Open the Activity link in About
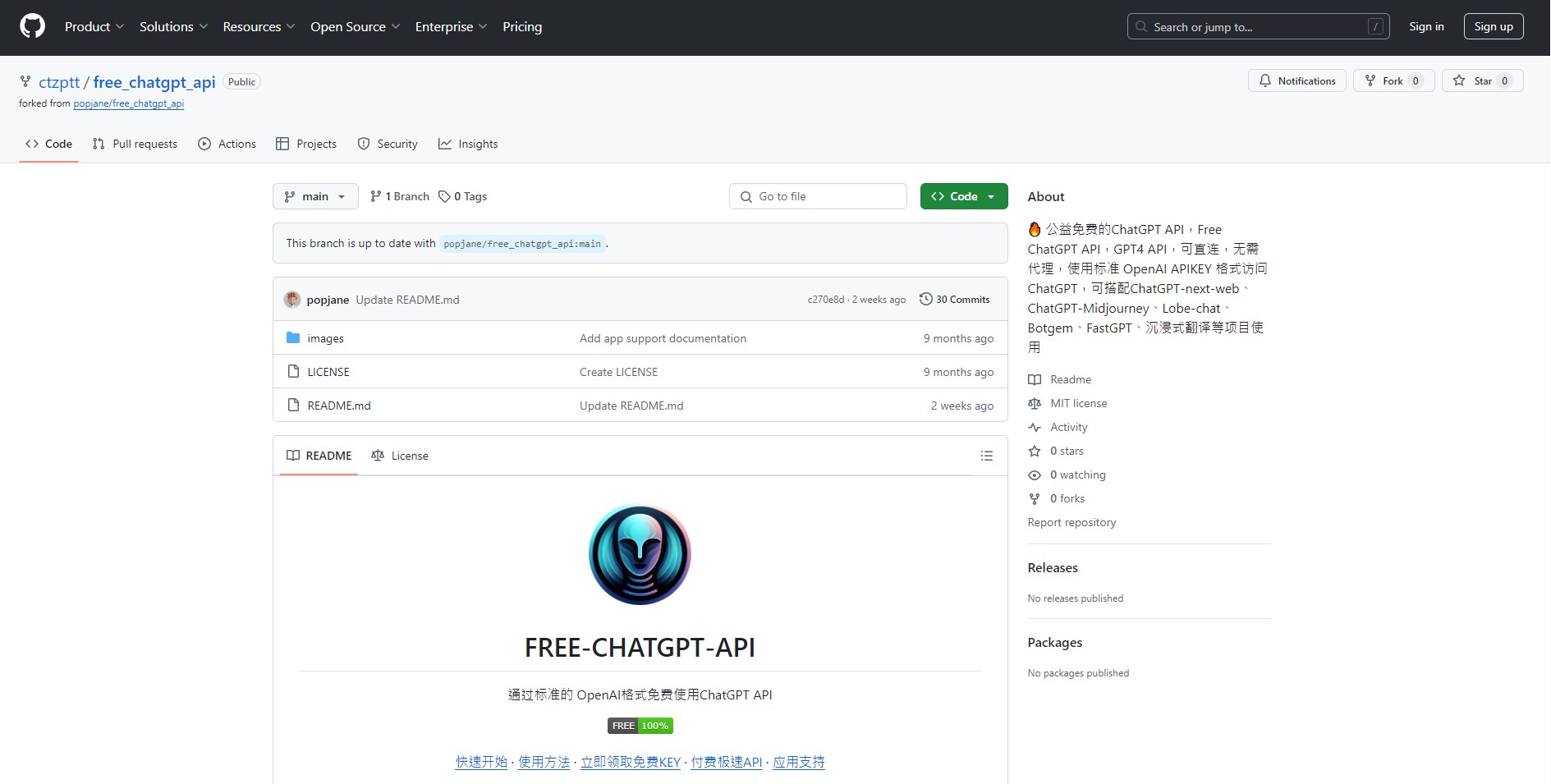The width and height of the screenshot is (1551, 784). 1058,427
